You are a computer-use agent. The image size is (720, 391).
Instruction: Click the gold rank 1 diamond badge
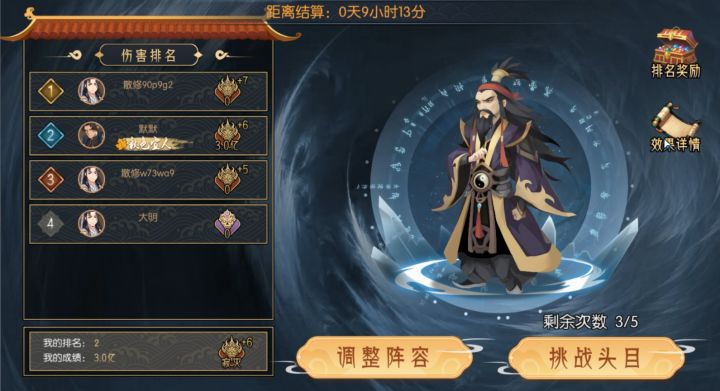[51, 91]
